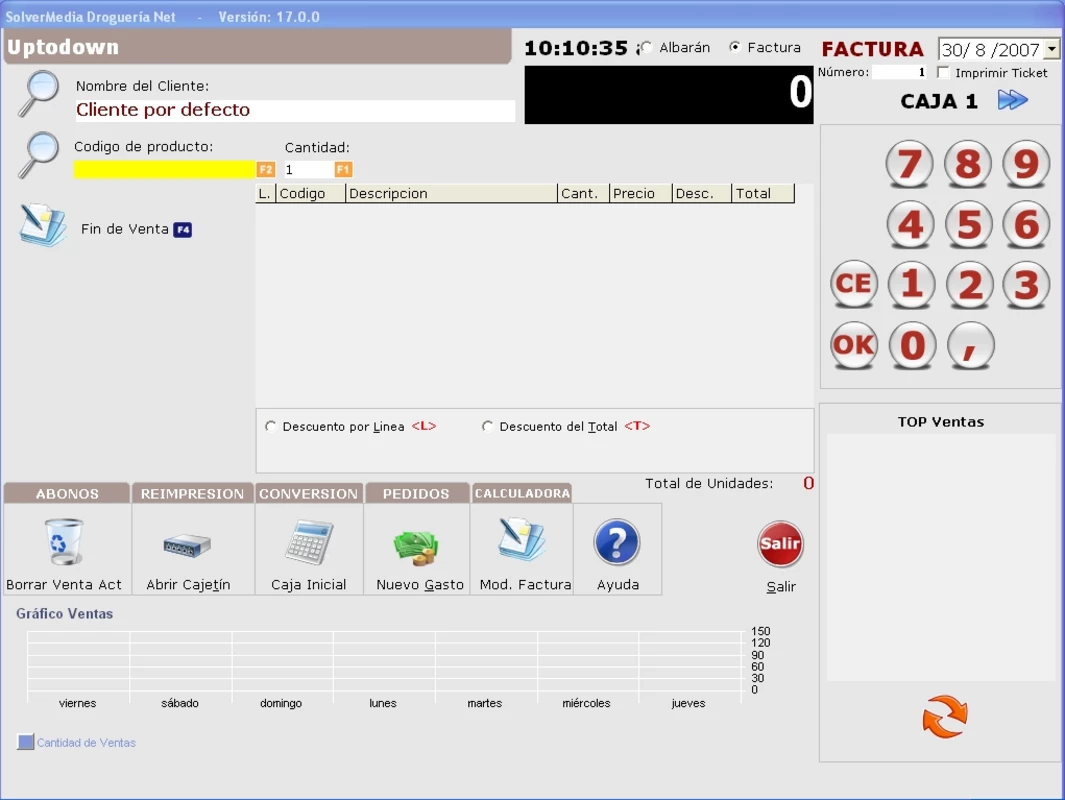Screen dimensions: 1065x800
Task: Click the Salir text label
Action: pyautogui.click(x=780, y=587)
